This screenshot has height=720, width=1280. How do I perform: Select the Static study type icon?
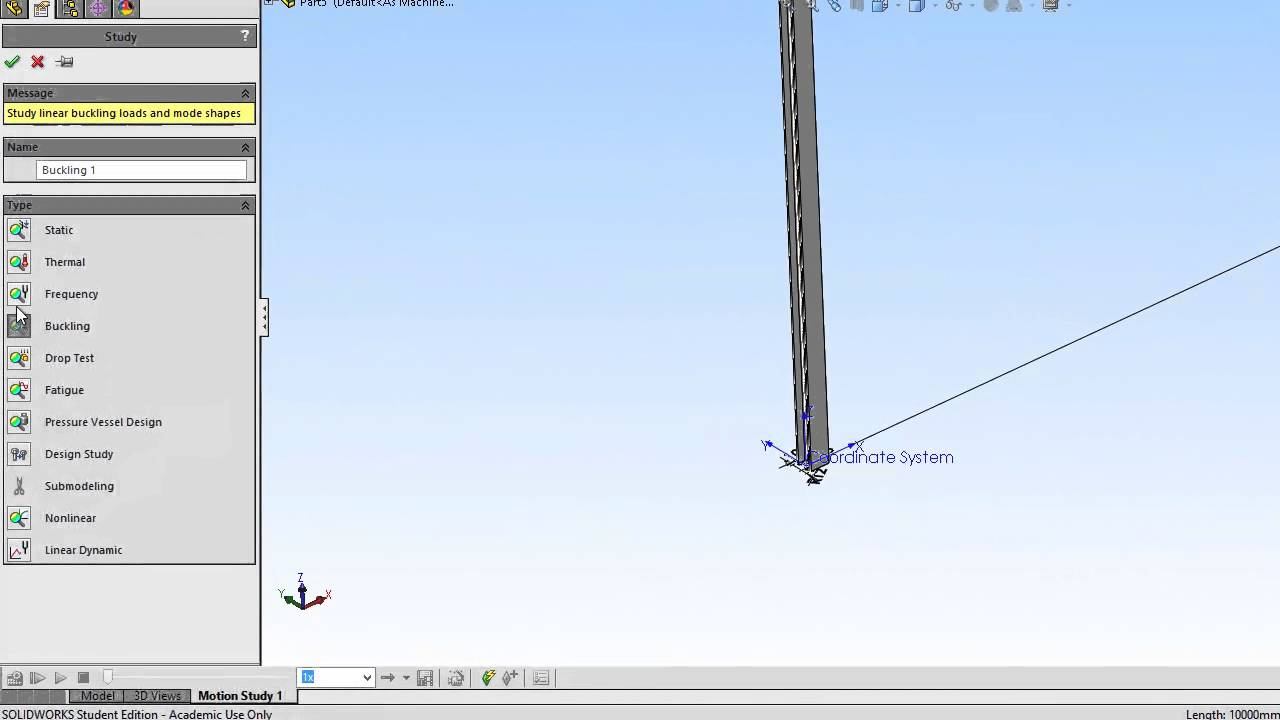pyautogui.click(x=19, y=230)
